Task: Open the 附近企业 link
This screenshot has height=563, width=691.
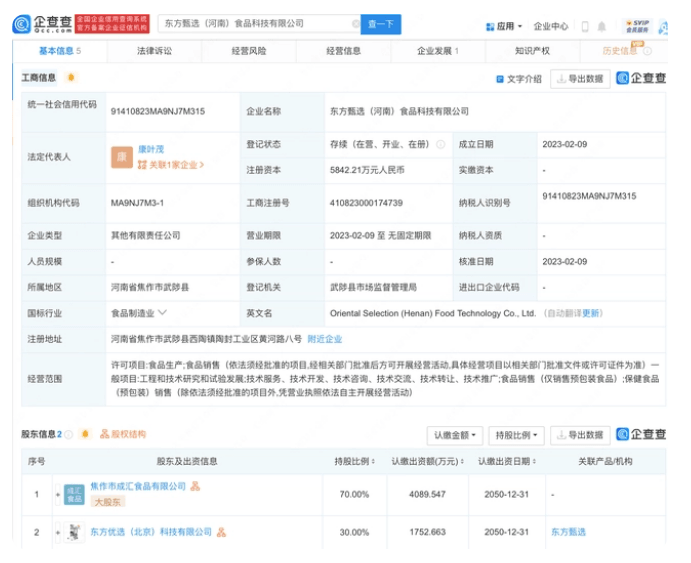Action: 325,340
